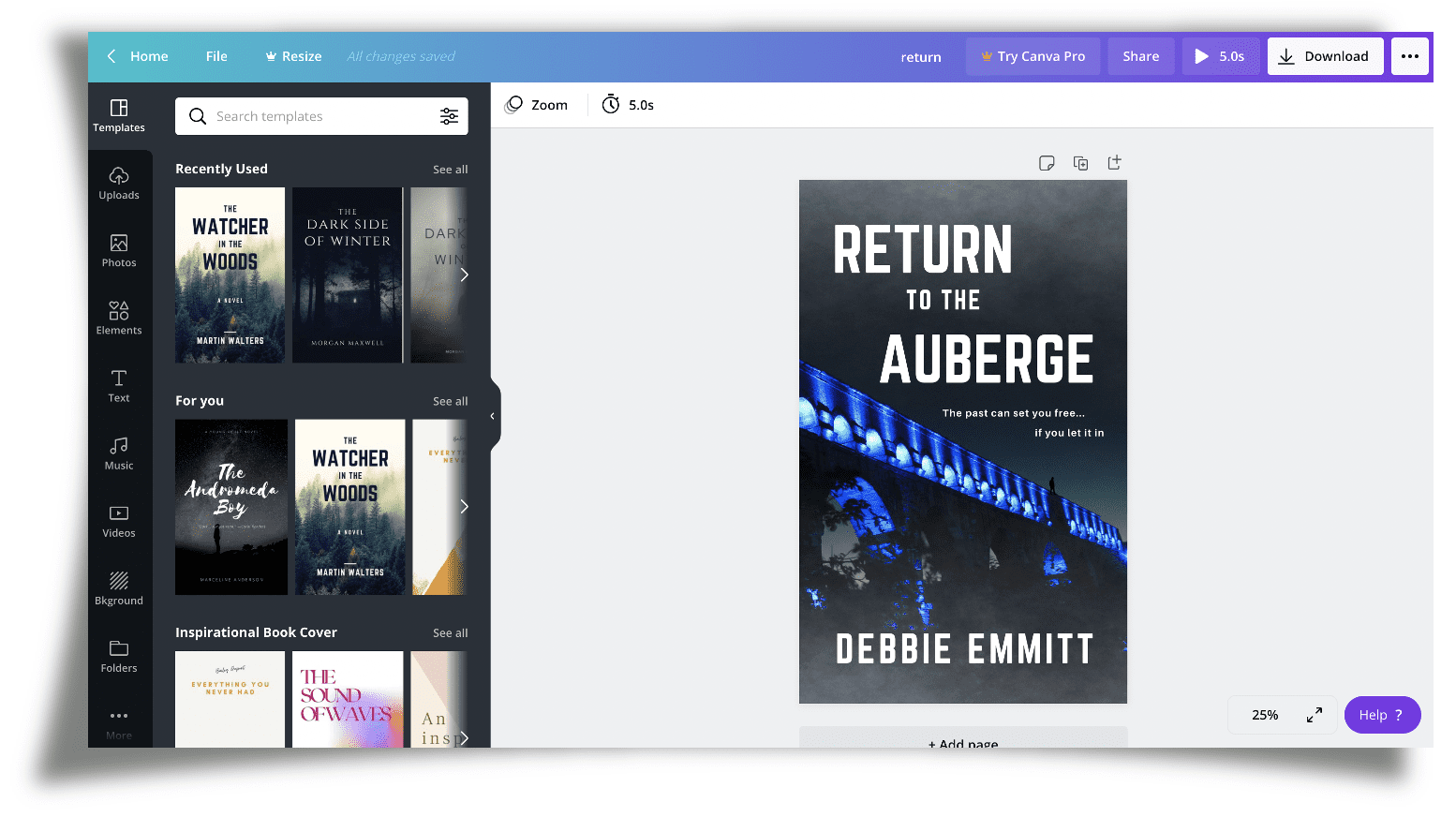Select RETURN title text on cover
The width and height of the screenshot is (1456, 817).
(924, 250)
